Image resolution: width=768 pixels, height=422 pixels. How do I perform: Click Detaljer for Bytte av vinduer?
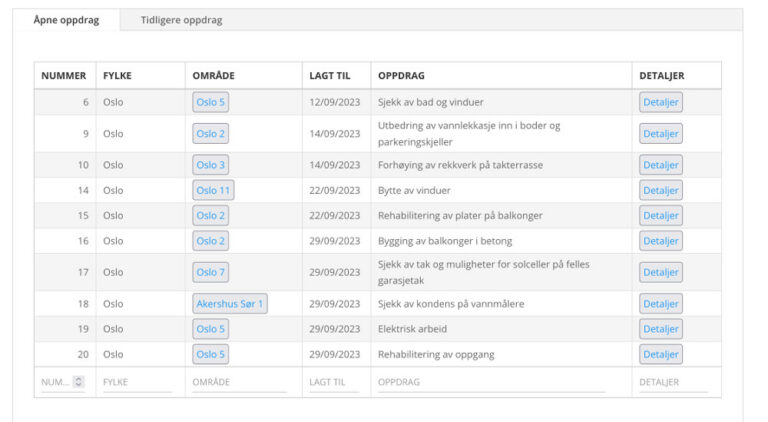pos(660,190)
